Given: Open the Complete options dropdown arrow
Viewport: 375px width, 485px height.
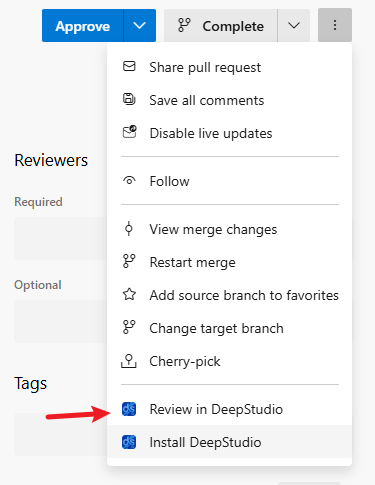Looking at the screenshot, I should (x=294, y=26).
